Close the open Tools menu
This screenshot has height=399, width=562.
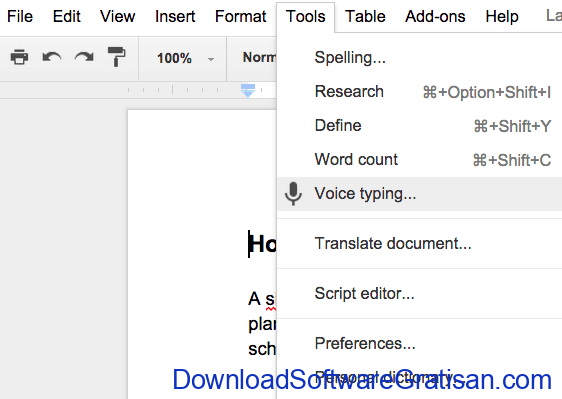(x=305, y=16)
